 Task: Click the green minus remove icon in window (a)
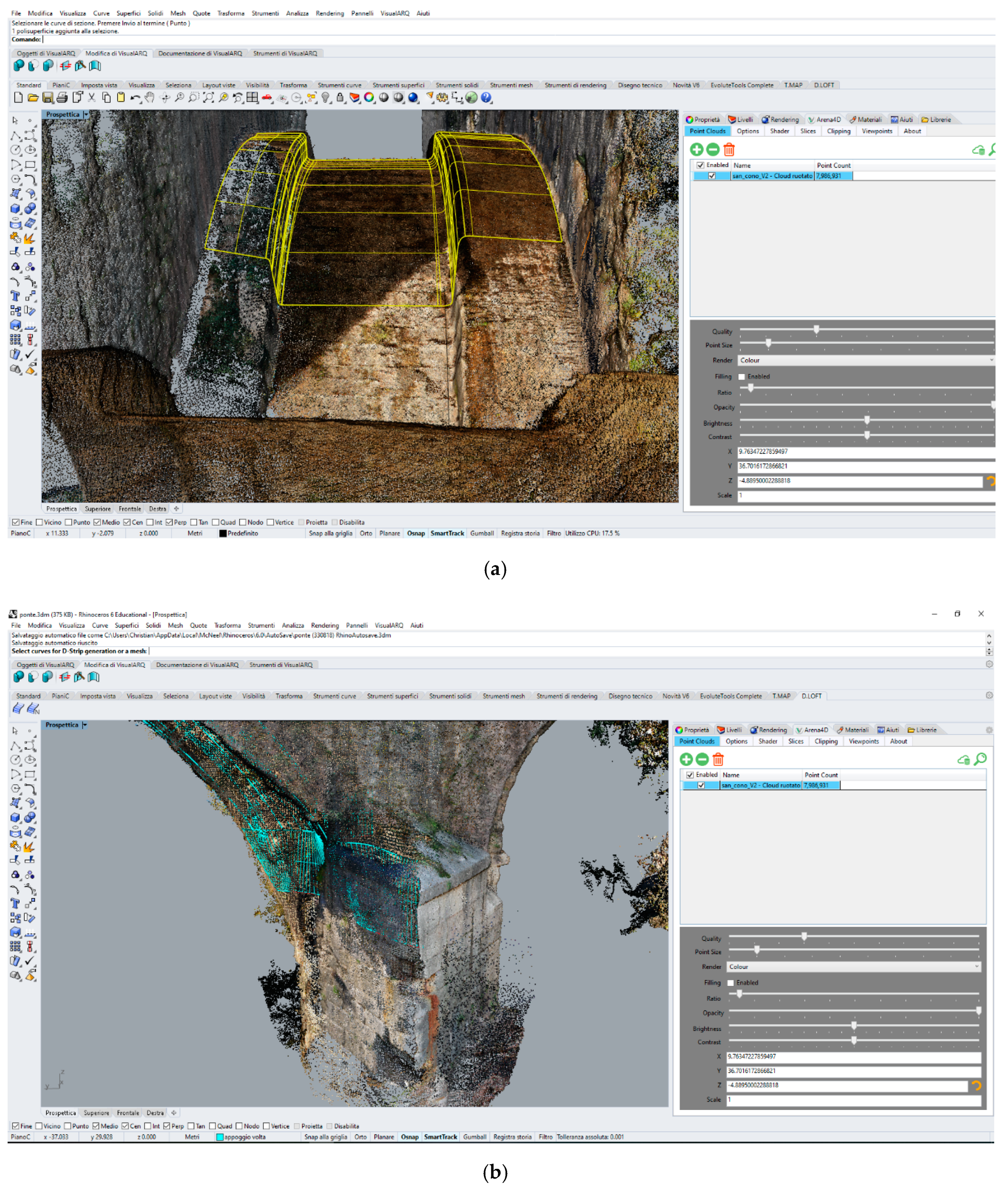(712, 150)
